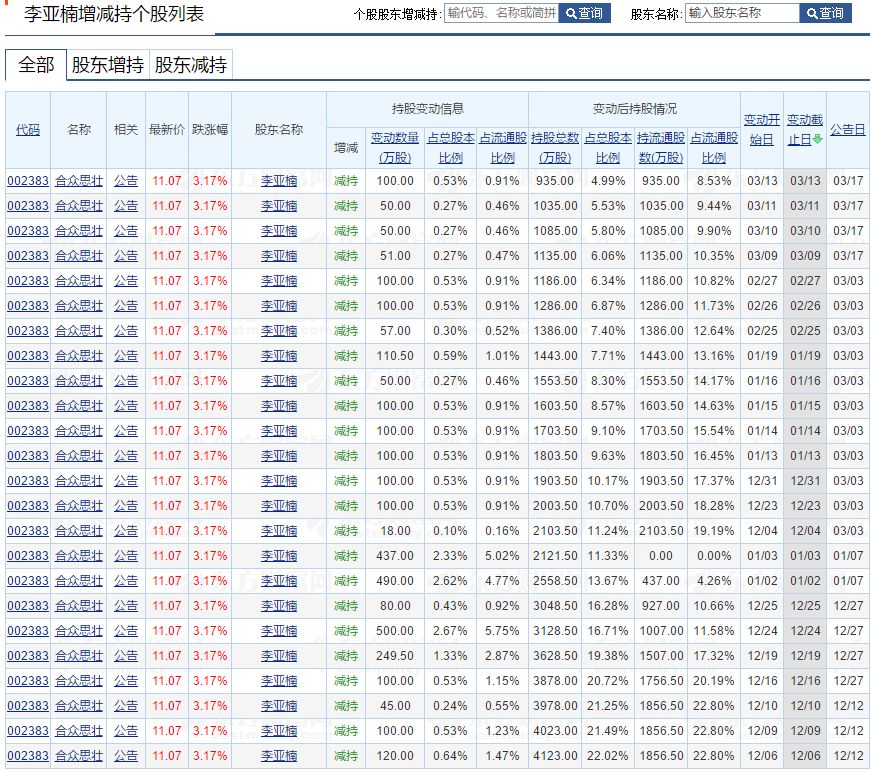872x772 pixels.
Task: Click the 437.00 change quantity cell
Action: point(395,556)
